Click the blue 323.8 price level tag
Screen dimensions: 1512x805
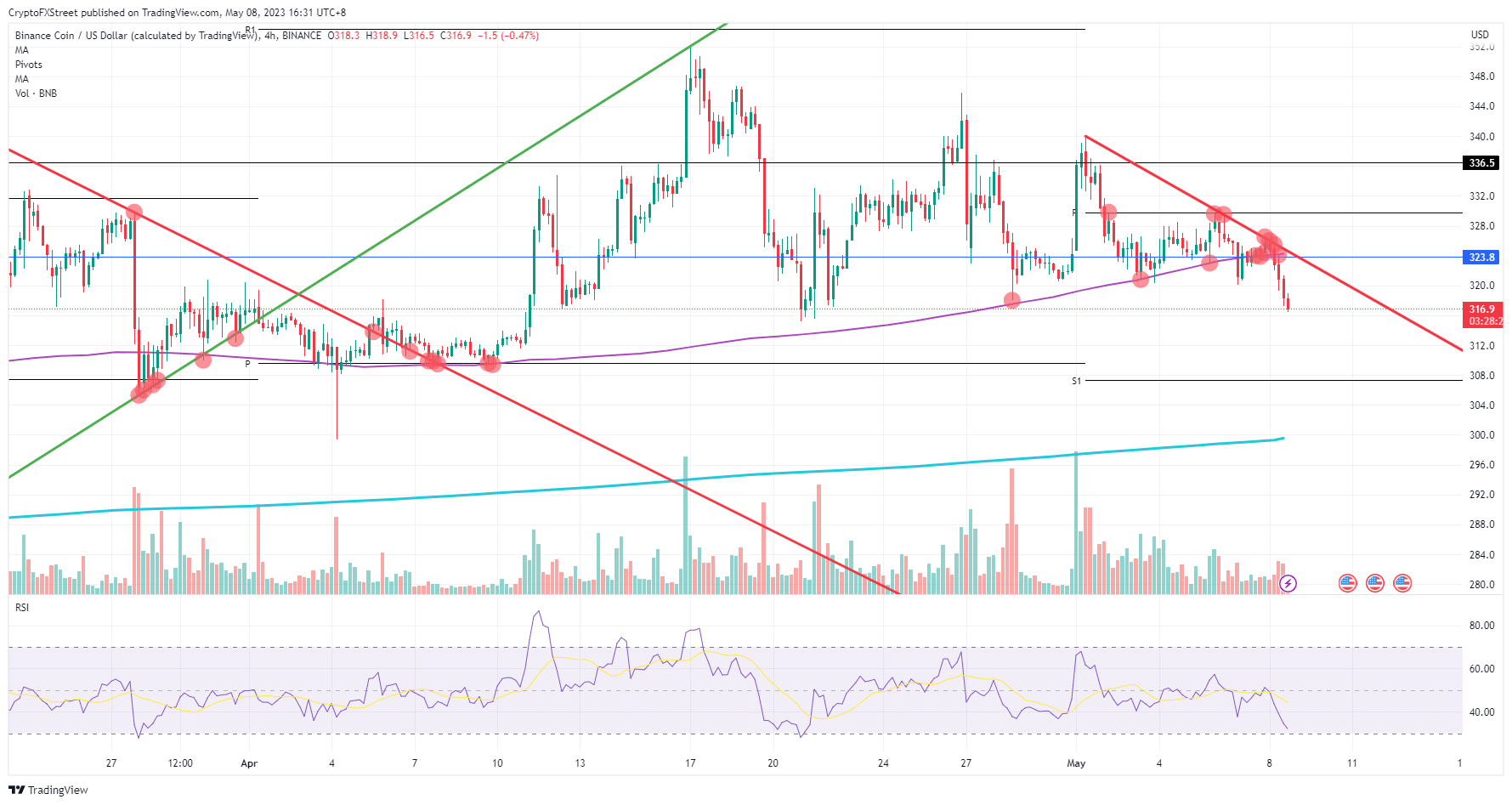1481,258
